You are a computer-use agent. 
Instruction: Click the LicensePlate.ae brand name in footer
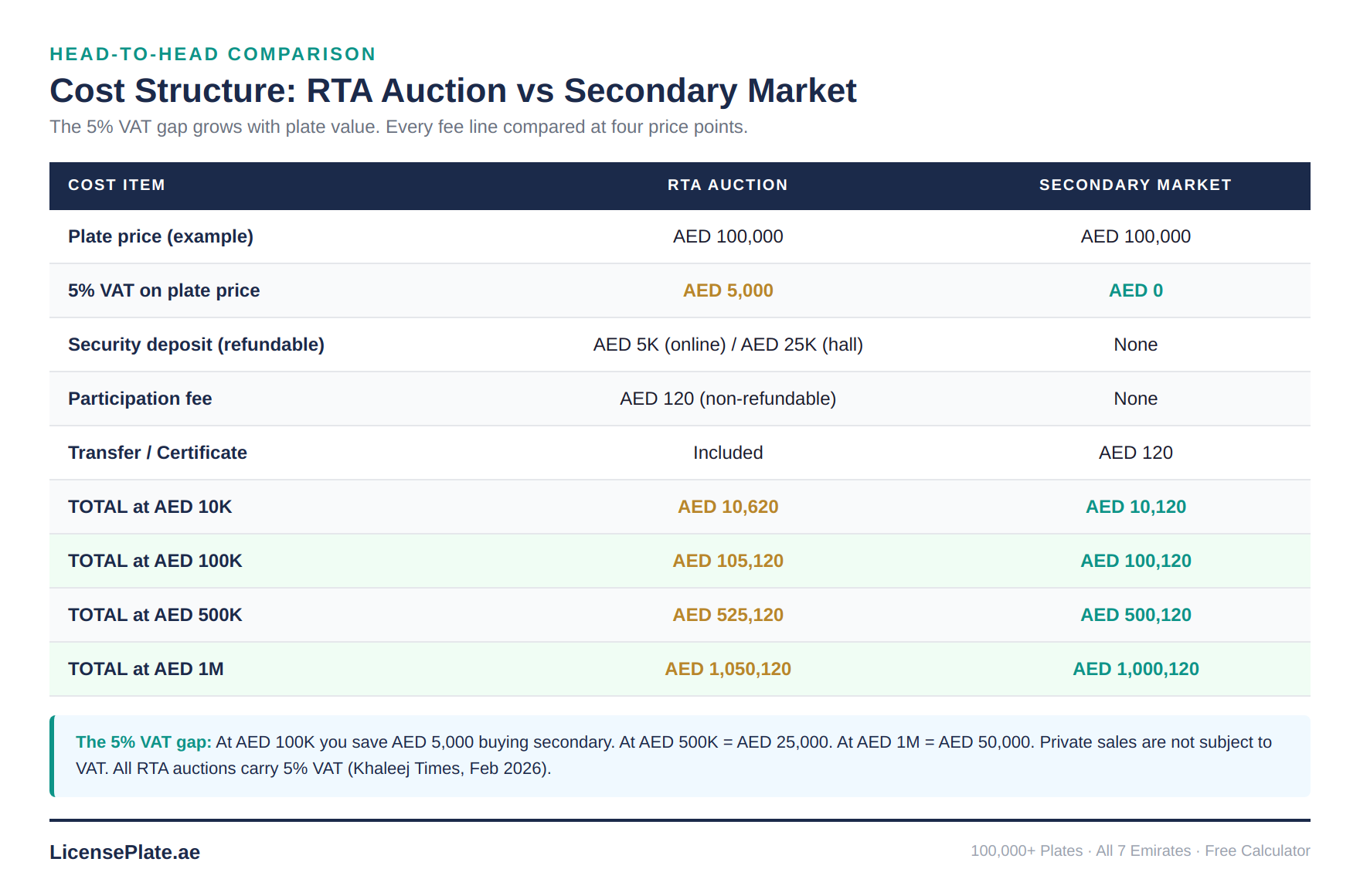[124, 852]
